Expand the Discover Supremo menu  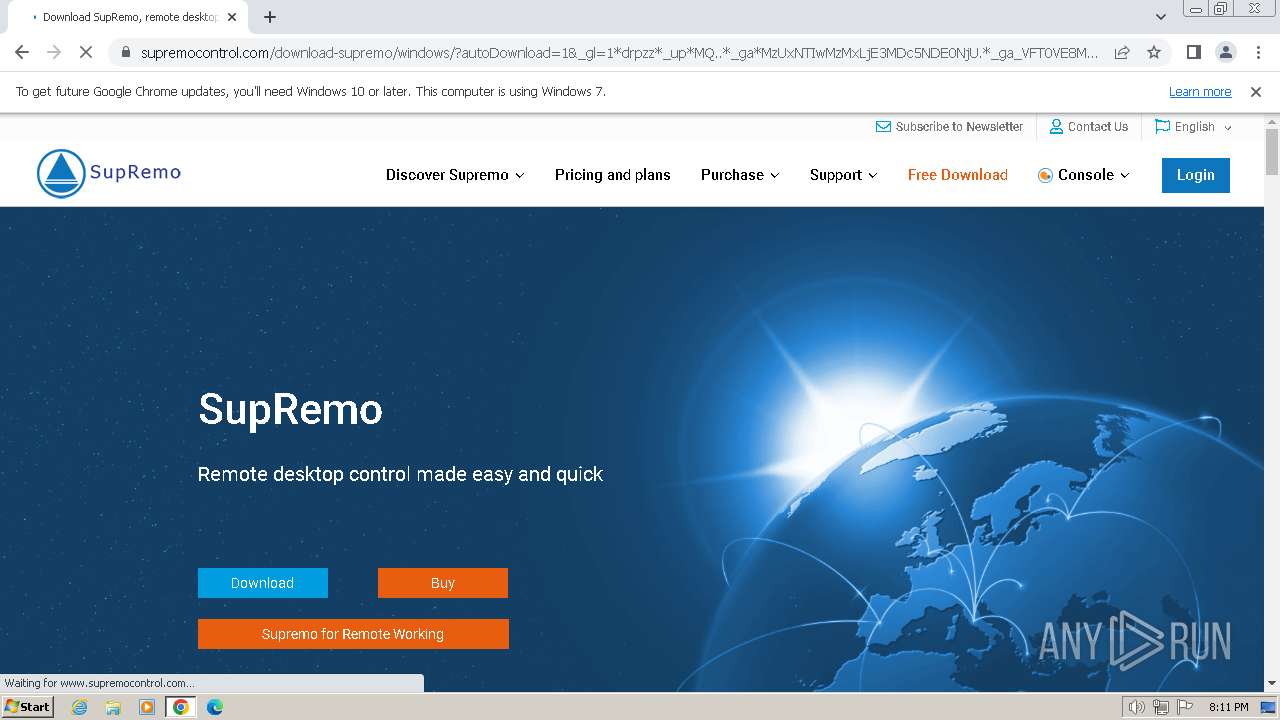coord(455,175)
